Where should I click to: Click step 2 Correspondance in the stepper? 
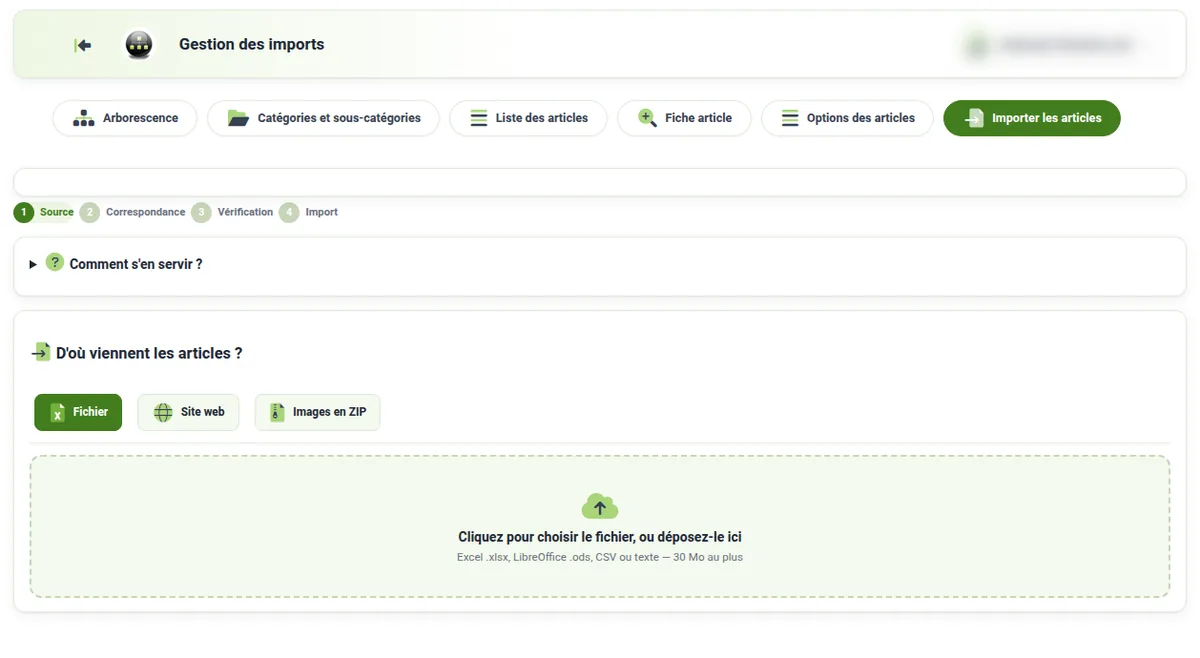[x=133, y=212]
